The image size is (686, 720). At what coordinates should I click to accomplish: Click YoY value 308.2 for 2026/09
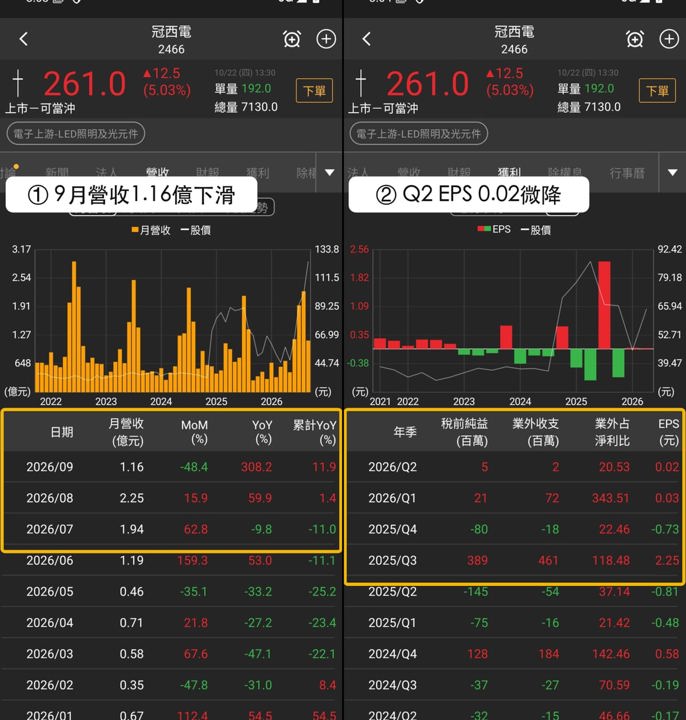256,467
